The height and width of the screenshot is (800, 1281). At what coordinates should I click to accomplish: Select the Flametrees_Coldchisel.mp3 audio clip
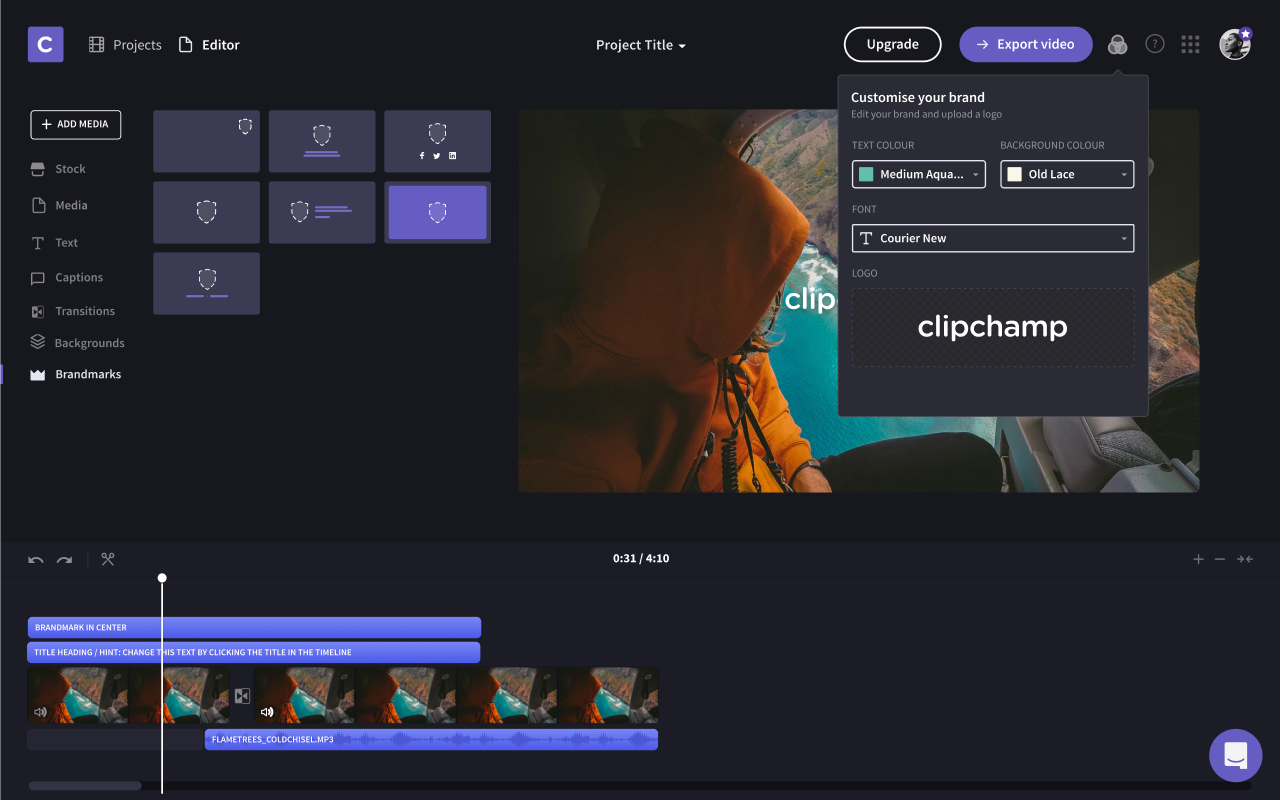click(x=431, y=739)
